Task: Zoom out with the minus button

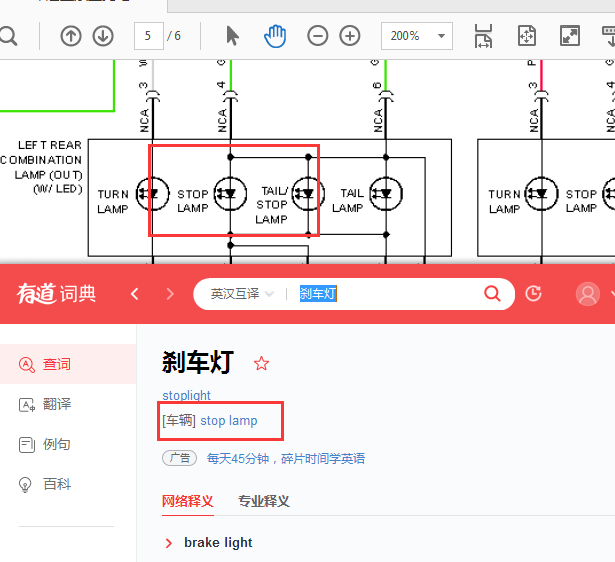Action: pyautogui.click(x=318, y=36)
